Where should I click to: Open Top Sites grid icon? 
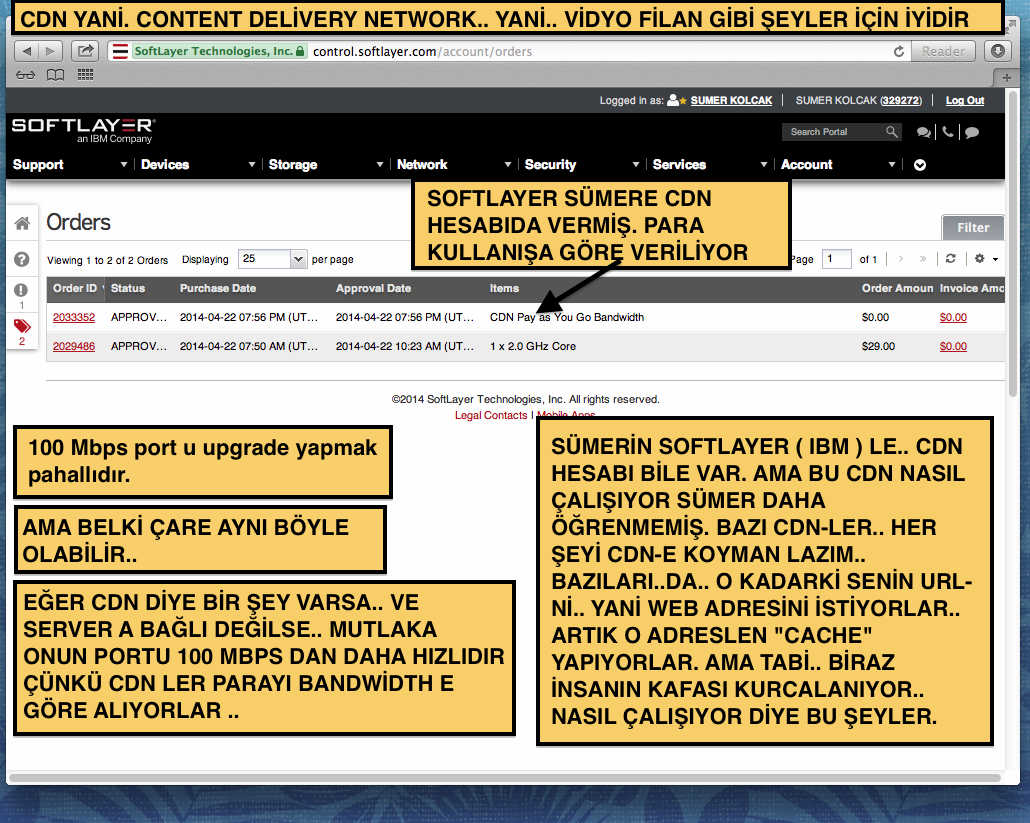tap(85, 75)
